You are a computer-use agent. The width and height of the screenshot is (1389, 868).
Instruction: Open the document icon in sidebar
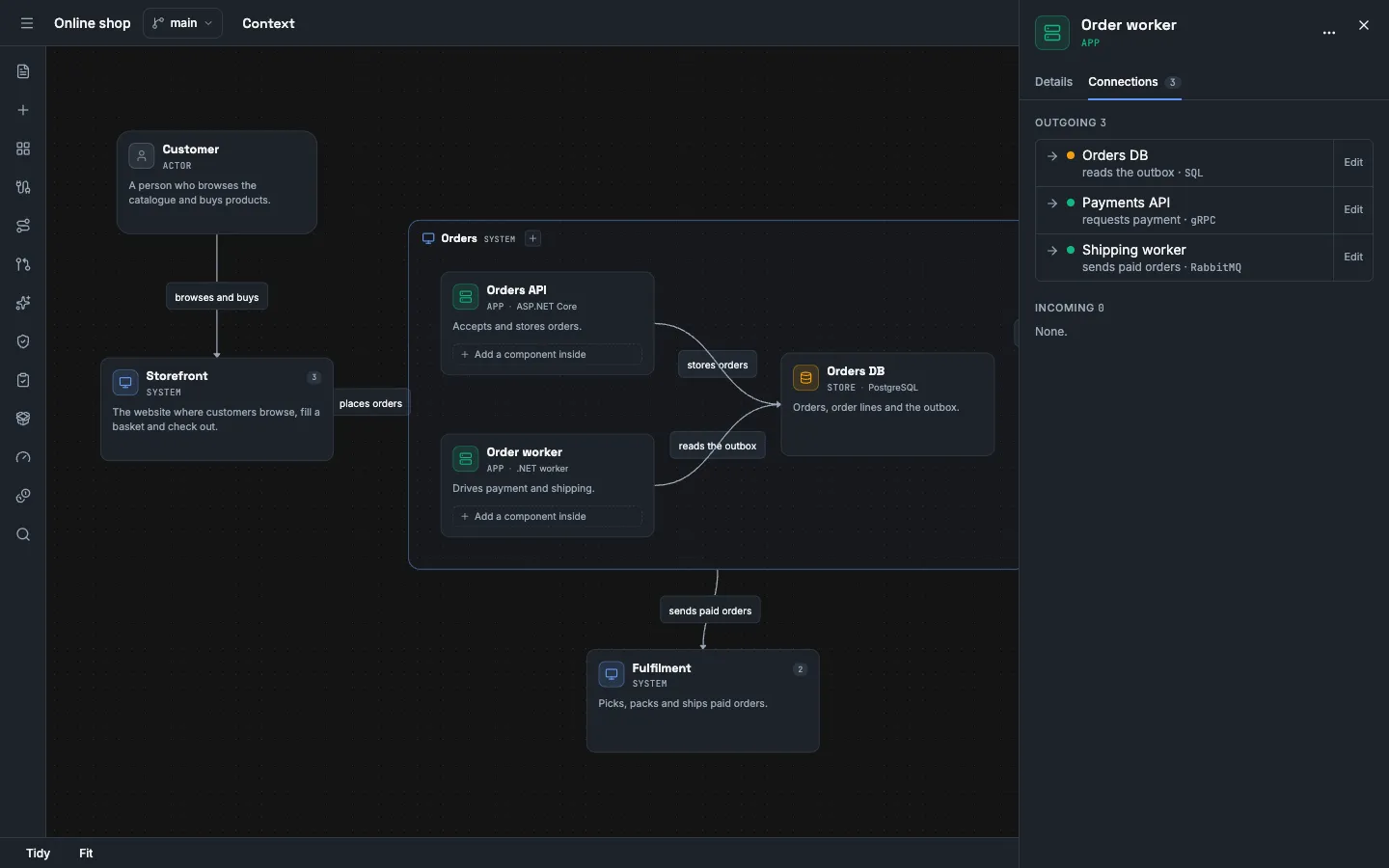pos(23,71)
